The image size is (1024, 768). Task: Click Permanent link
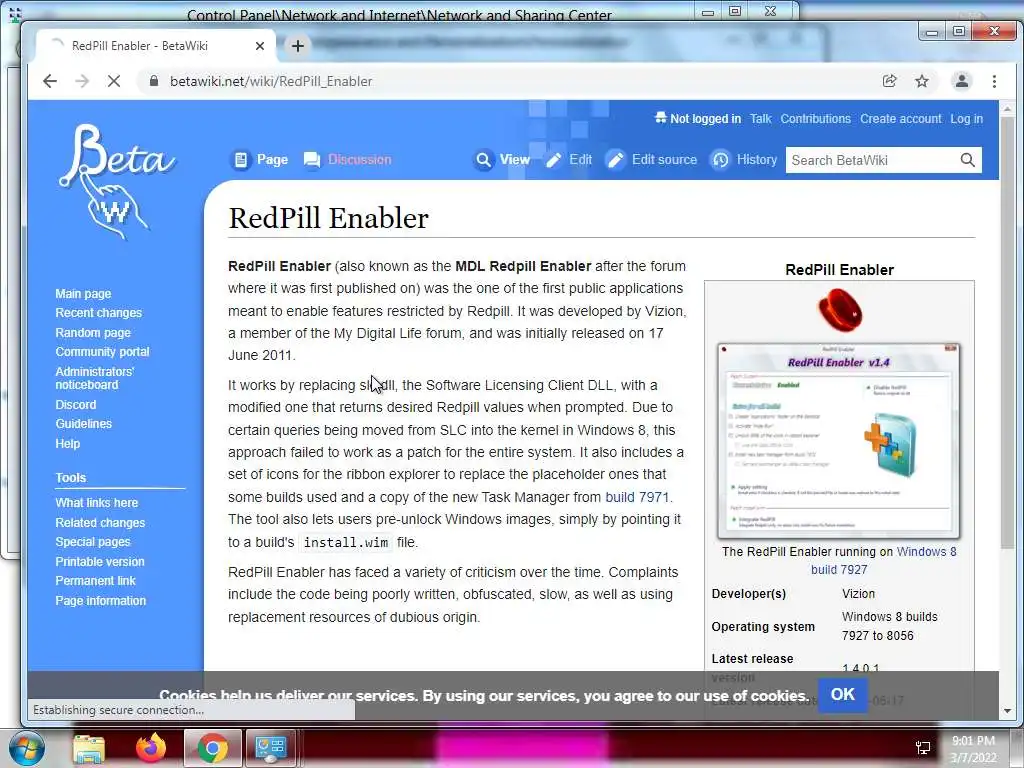coord(95,581)
